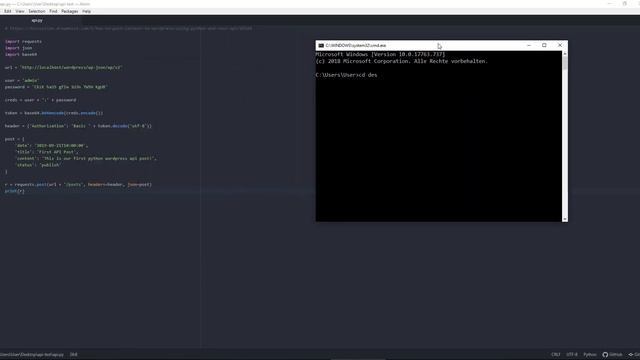
Task: Click the command prompt line "cd des"
Action: click(347, 75)
